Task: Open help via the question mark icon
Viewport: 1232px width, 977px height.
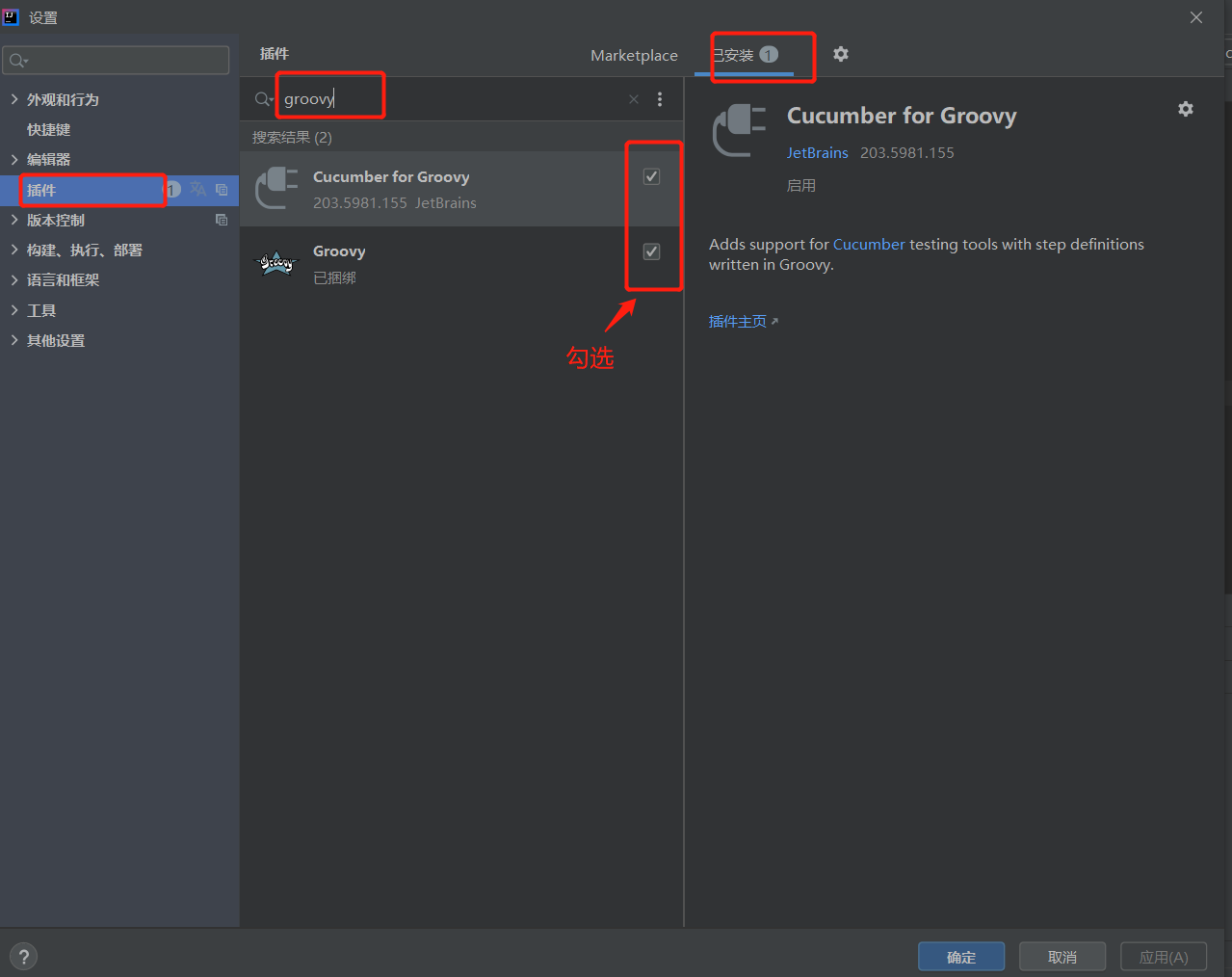Action: (24, 957)
